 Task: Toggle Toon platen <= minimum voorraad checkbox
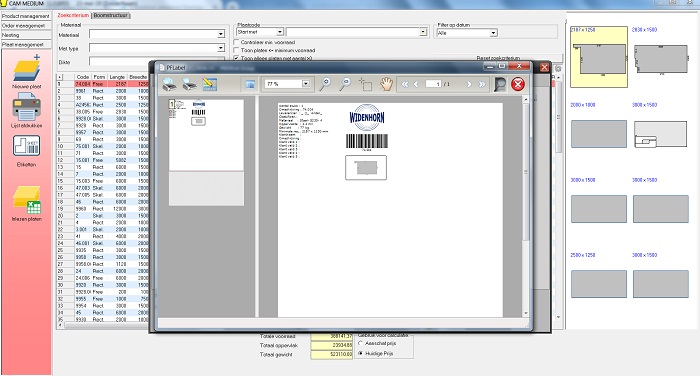click(237, 50)
